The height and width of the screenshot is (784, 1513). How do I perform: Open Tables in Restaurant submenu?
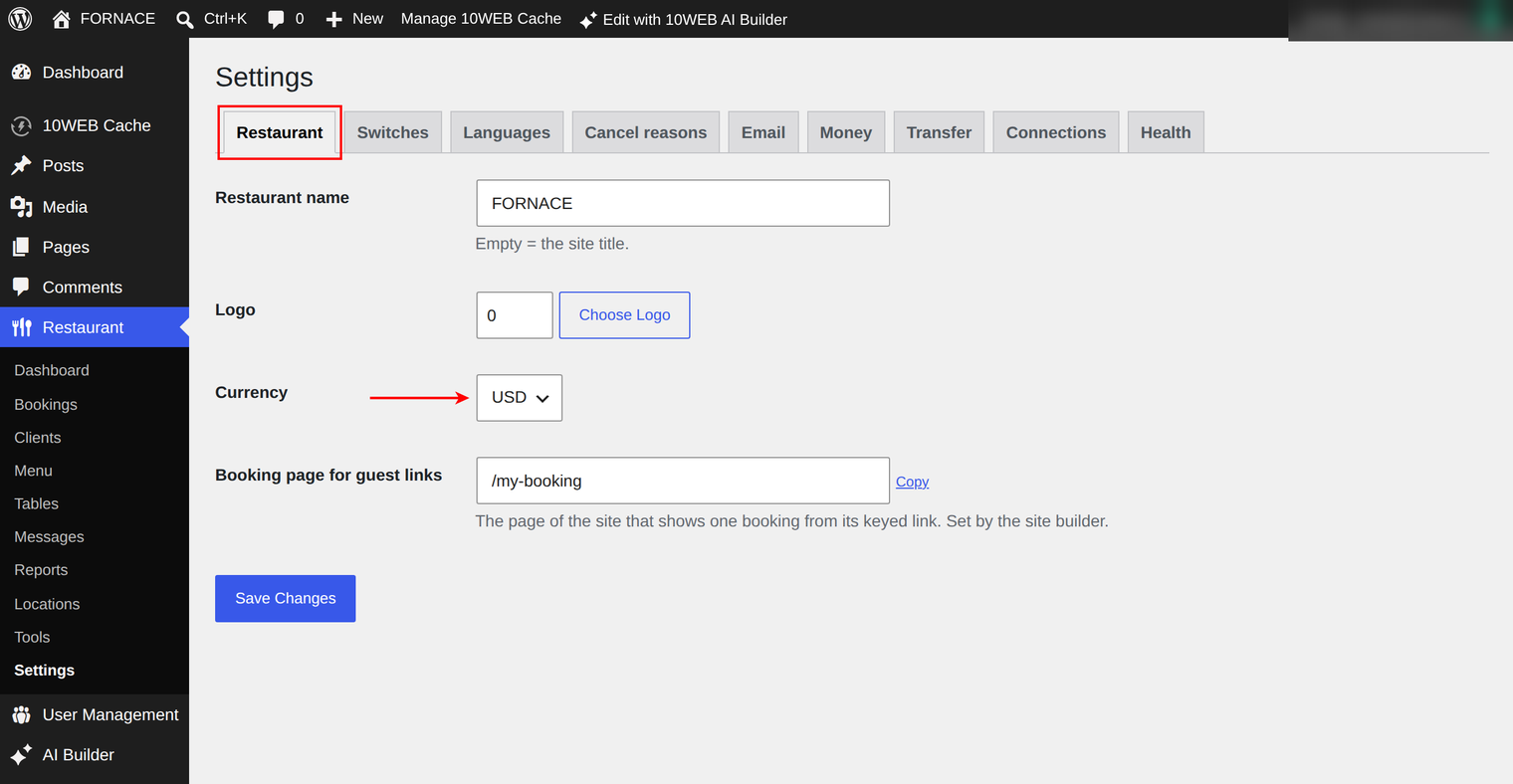click(37, 504)
